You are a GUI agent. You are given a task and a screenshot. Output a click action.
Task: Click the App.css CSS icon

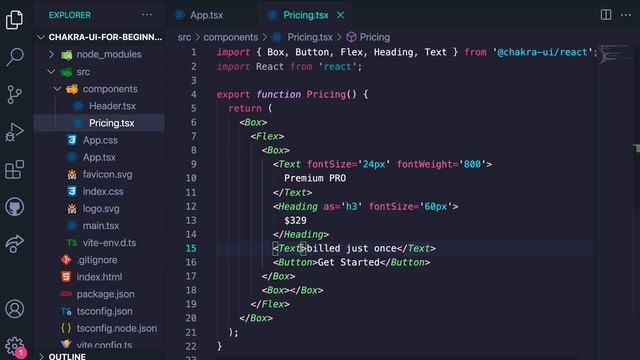pyautogui.click(x=72, y=140)
